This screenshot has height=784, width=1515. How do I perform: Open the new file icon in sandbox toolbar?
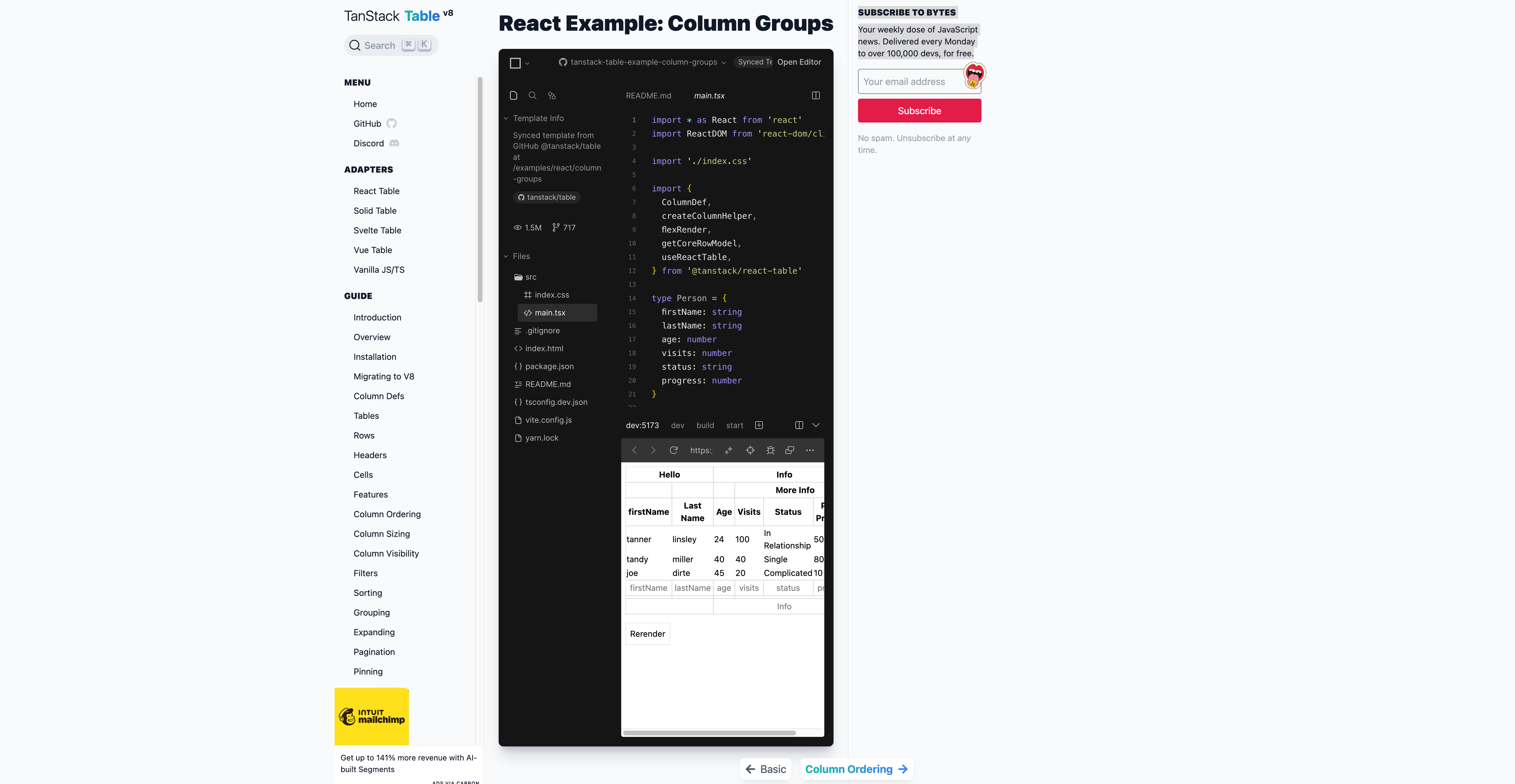514,95
